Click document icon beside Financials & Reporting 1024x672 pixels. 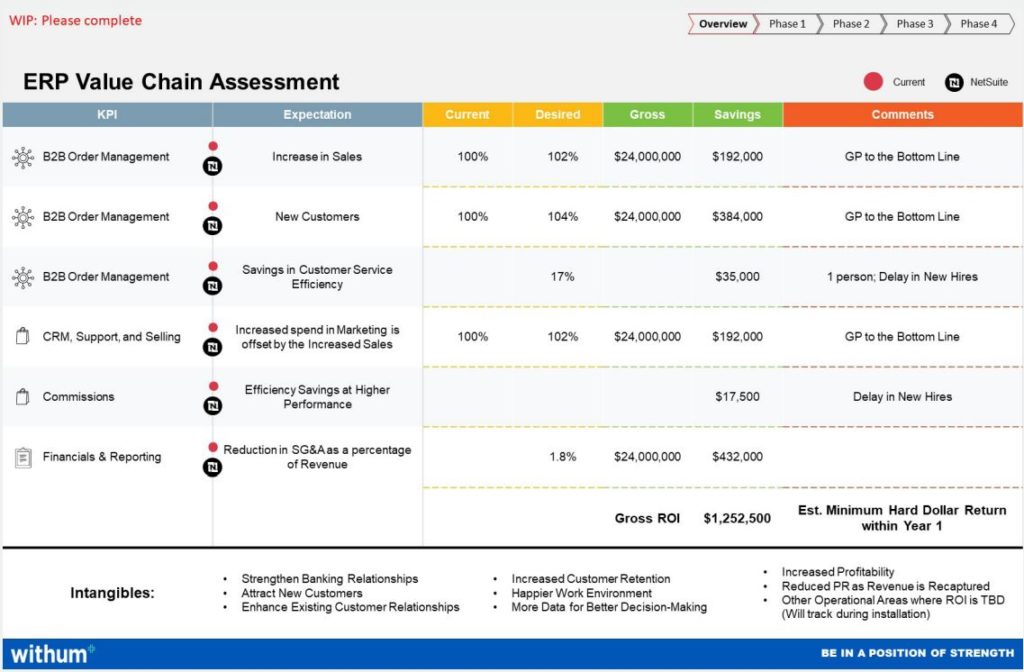(22, 457)
